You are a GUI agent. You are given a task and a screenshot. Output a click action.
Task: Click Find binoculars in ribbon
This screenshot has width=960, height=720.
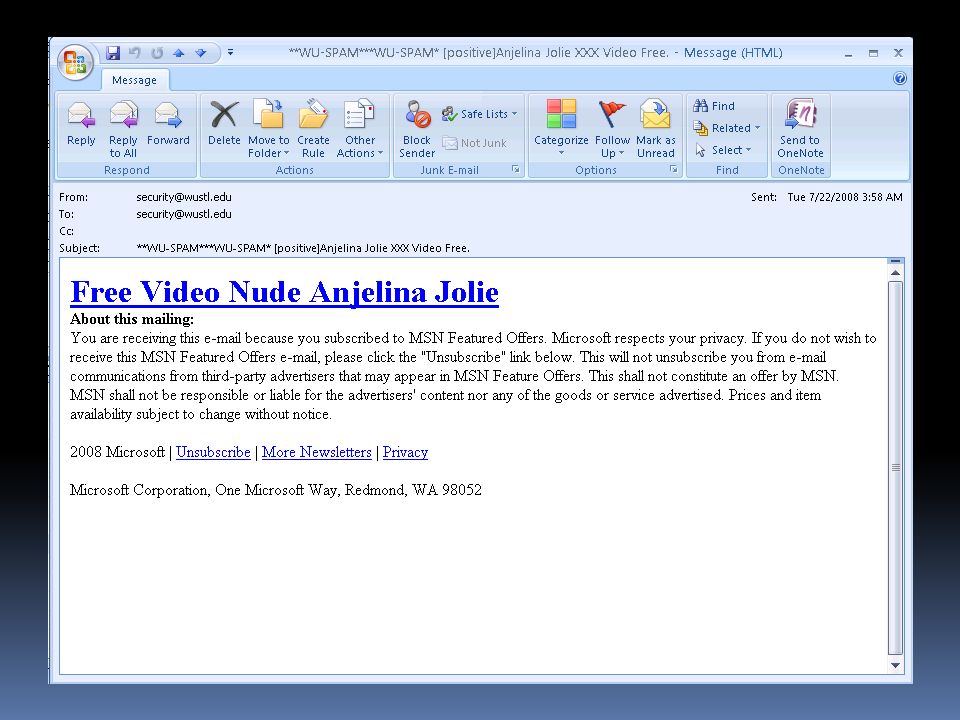click(x=714, y=106)
